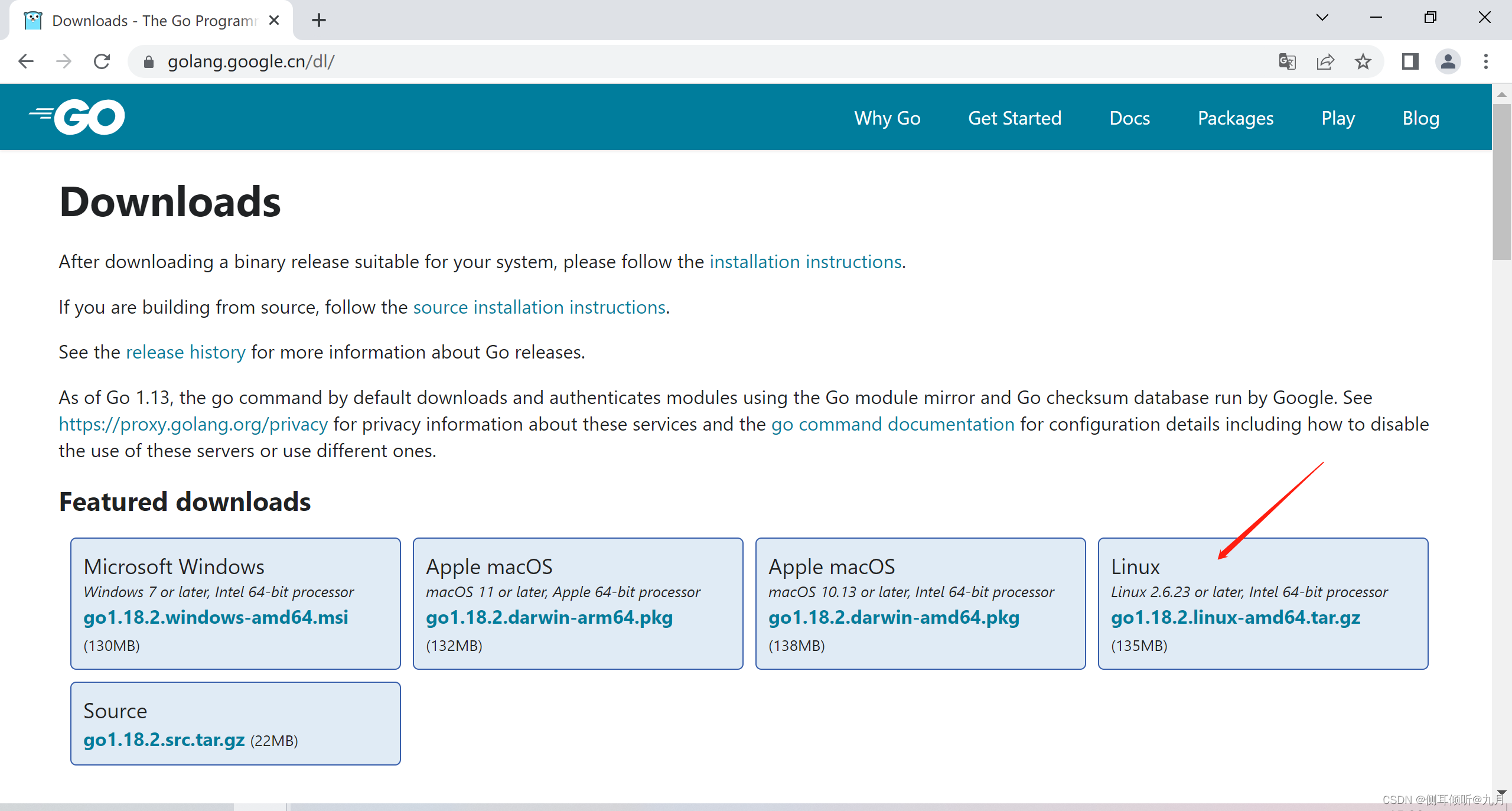
Task: Minimize the browser window
Action: click(x=1376, y=18)
